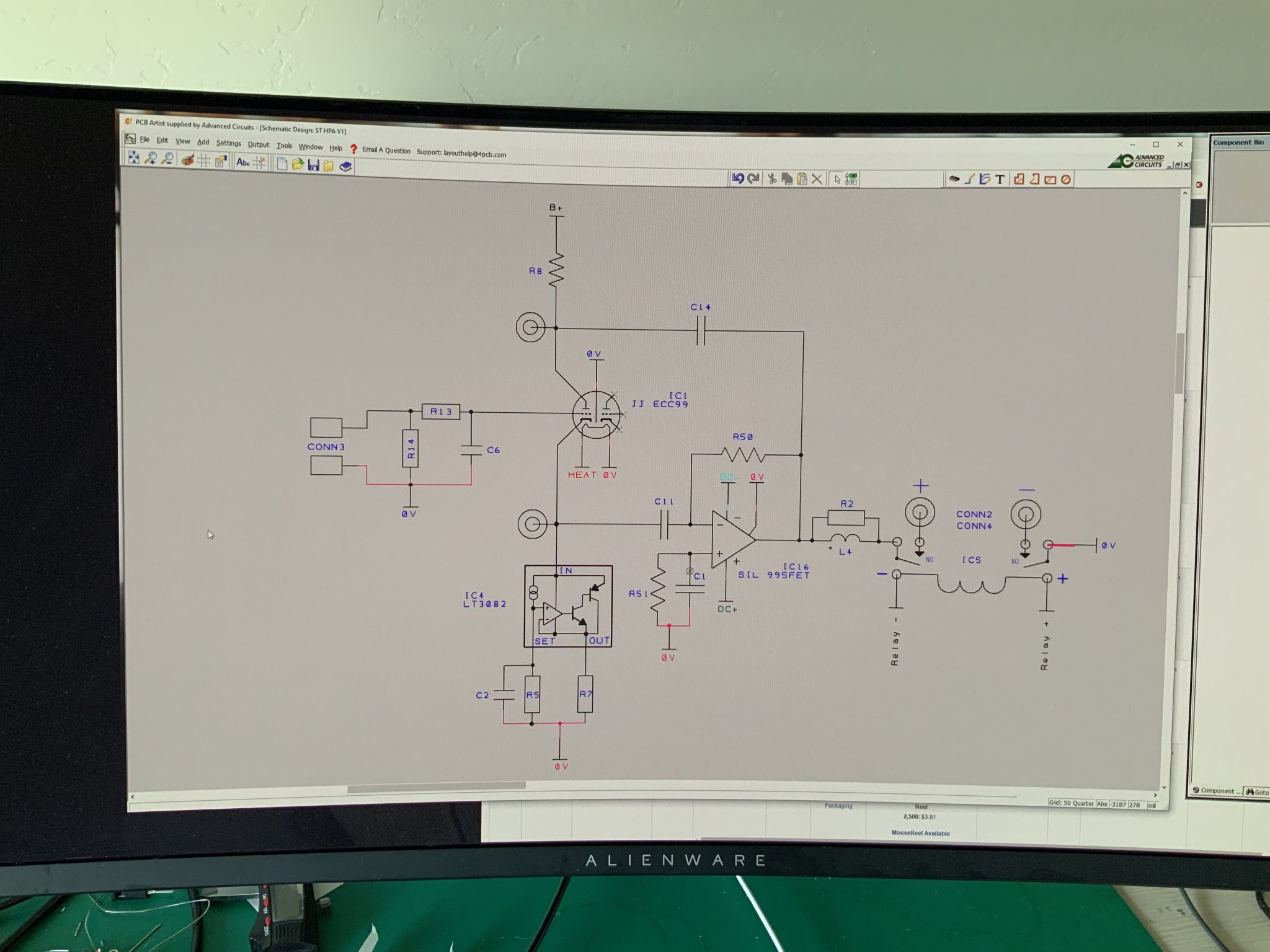Click the red question mark help icon
This screenshot has width=1270, height=952.
[353, 149]
